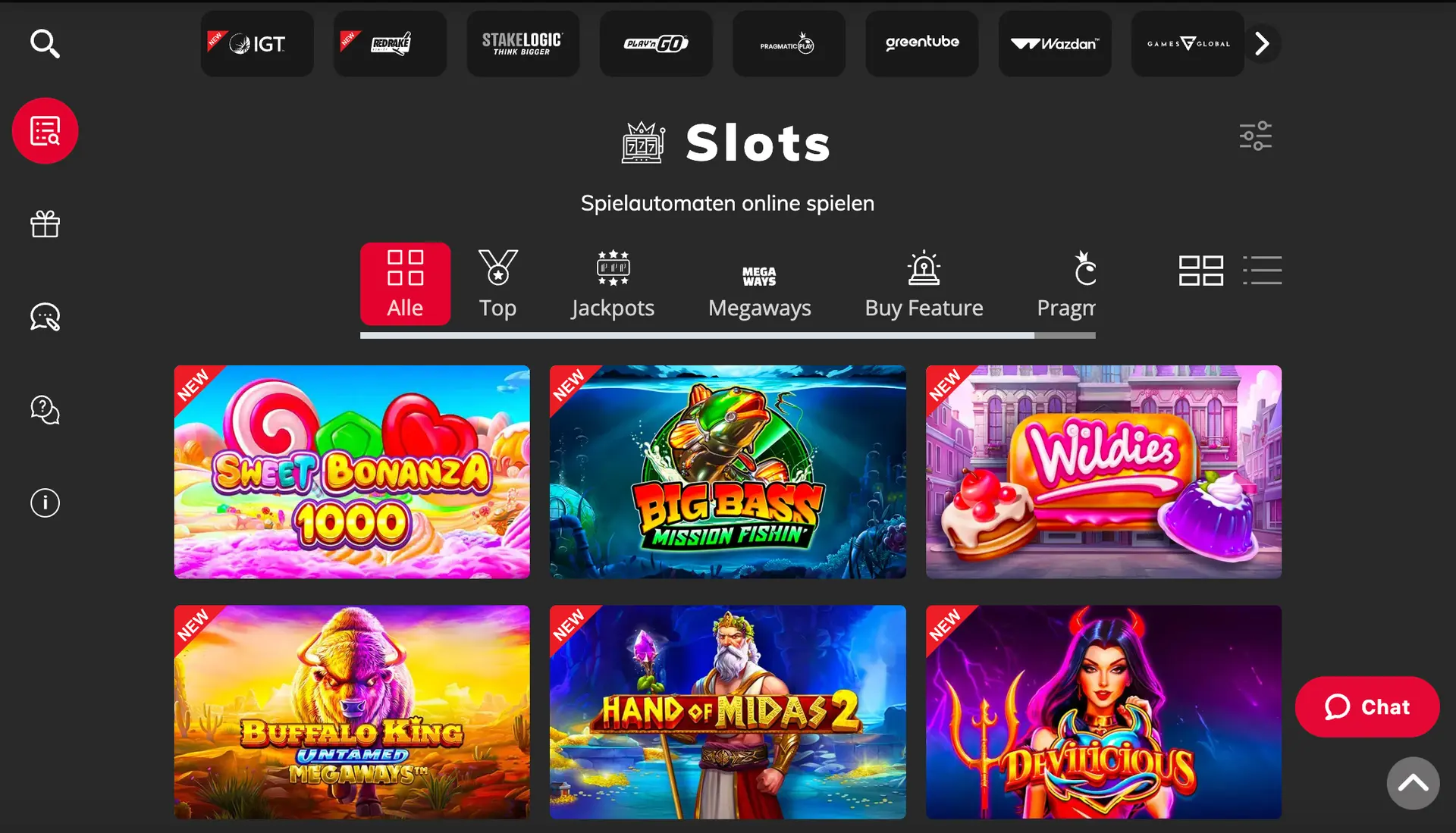
Task: Open the gift box promotions icon
Action: 45,224
